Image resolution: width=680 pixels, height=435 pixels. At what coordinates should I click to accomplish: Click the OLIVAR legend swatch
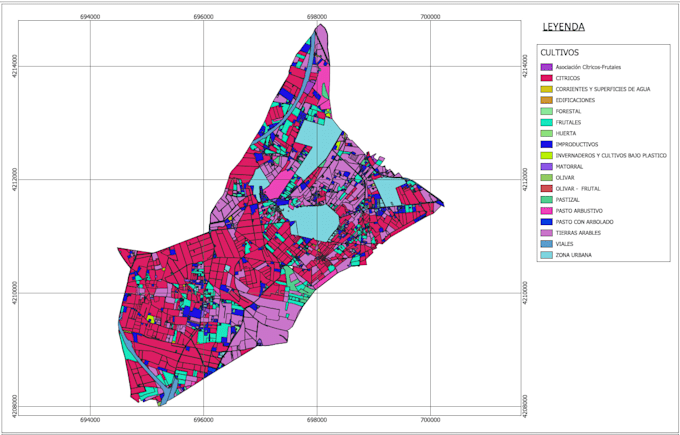tap(546, 178)
